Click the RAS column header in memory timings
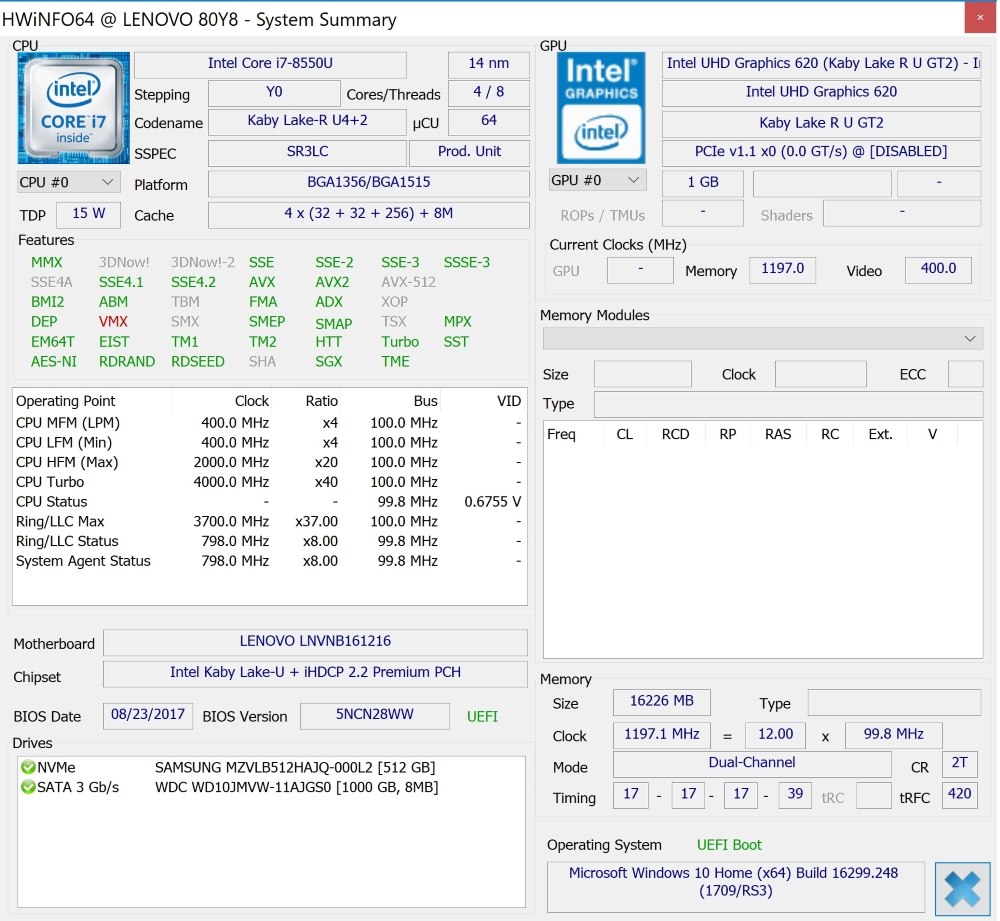This screenshot has height=921, width=1000. point(778,434)
